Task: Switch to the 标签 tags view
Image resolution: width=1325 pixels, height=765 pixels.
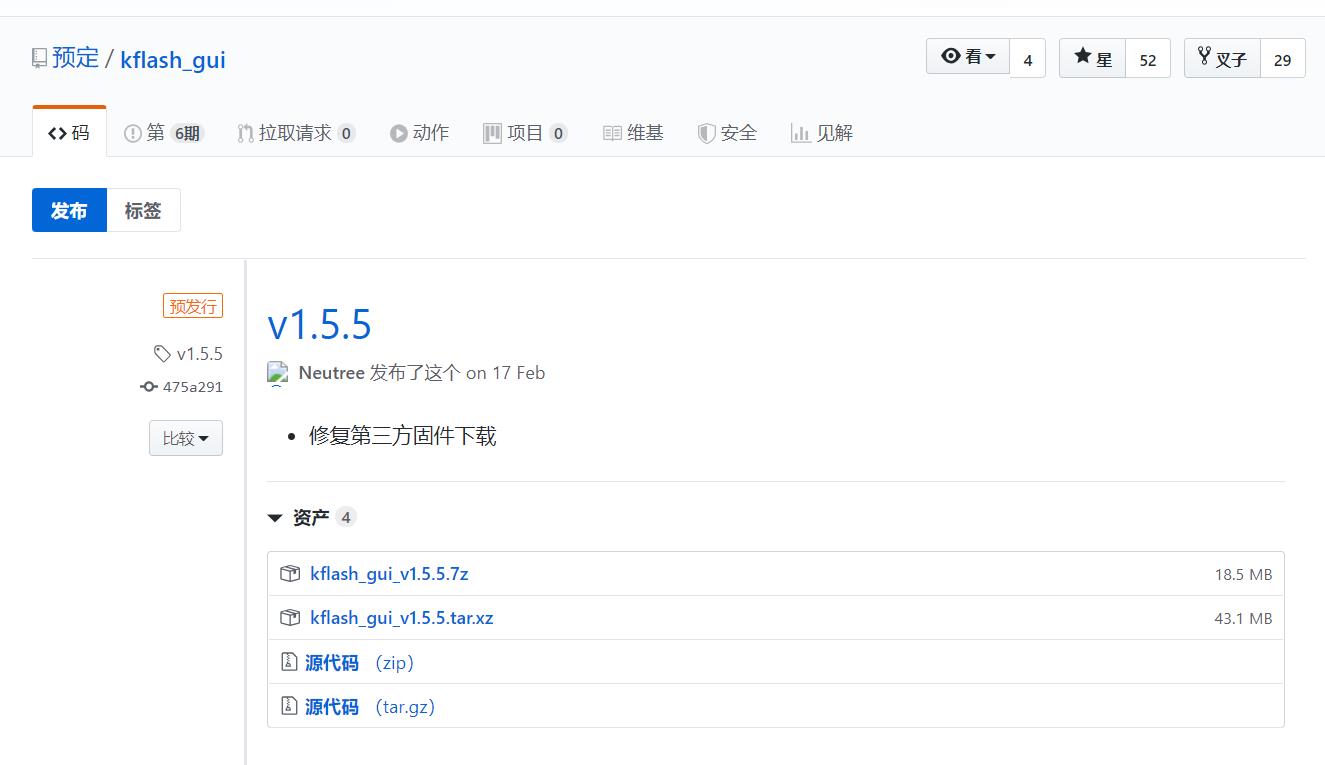Action: tap(143, 210)
